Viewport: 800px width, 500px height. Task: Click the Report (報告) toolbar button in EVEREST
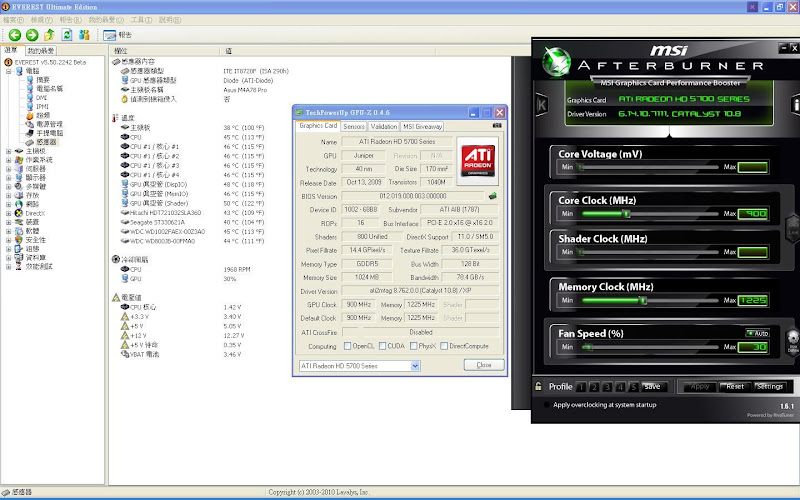117,35
